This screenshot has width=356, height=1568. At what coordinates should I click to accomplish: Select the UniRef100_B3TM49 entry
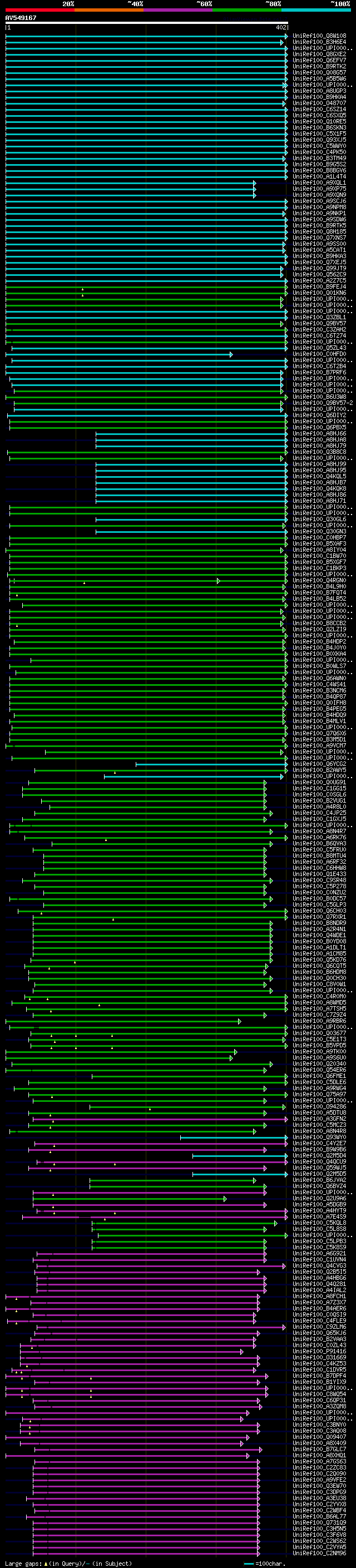click(319, 157)
